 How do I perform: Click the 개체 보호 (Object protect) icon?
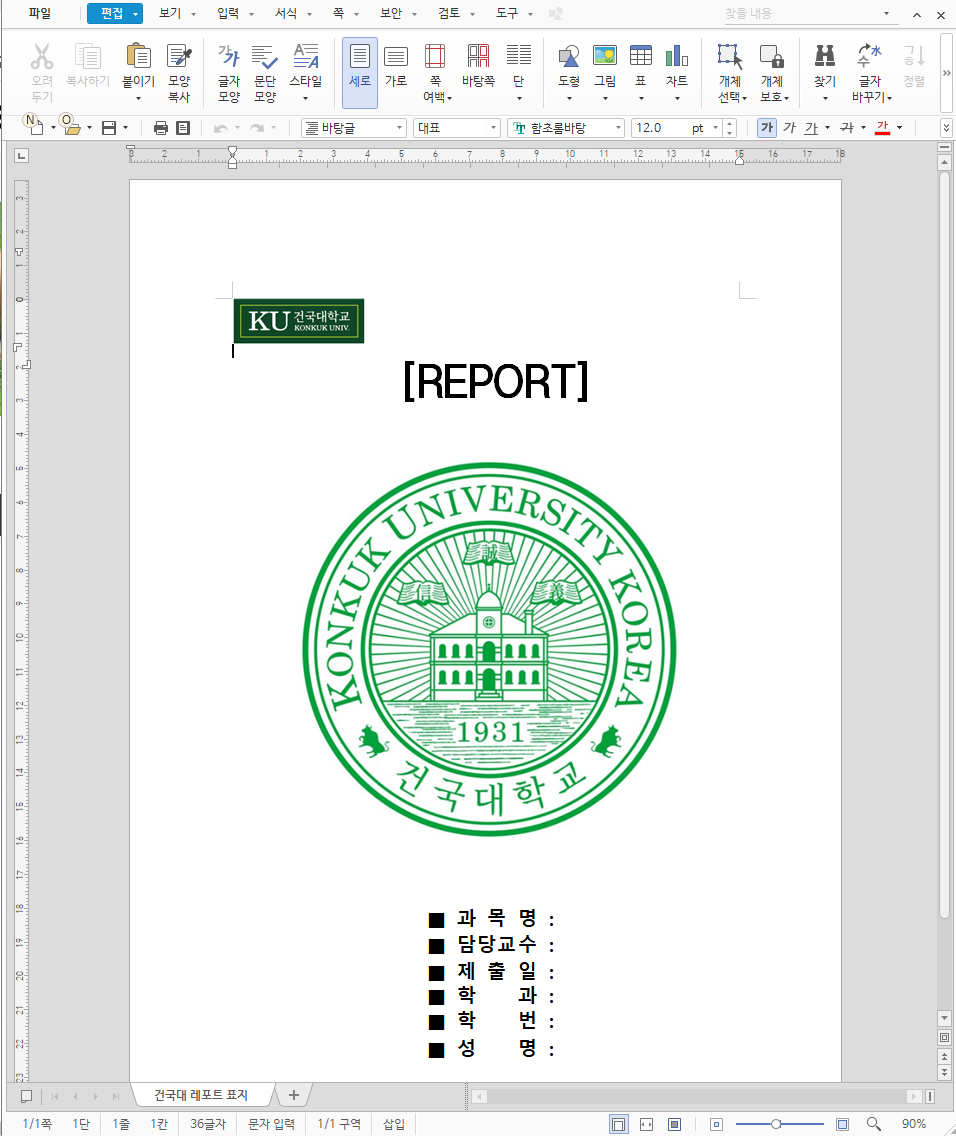click(x=772, y=57)
